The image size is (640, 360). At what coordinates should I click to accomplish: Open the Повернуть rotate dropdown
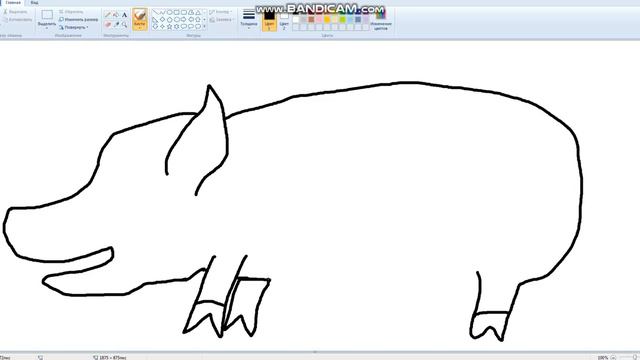73,27
